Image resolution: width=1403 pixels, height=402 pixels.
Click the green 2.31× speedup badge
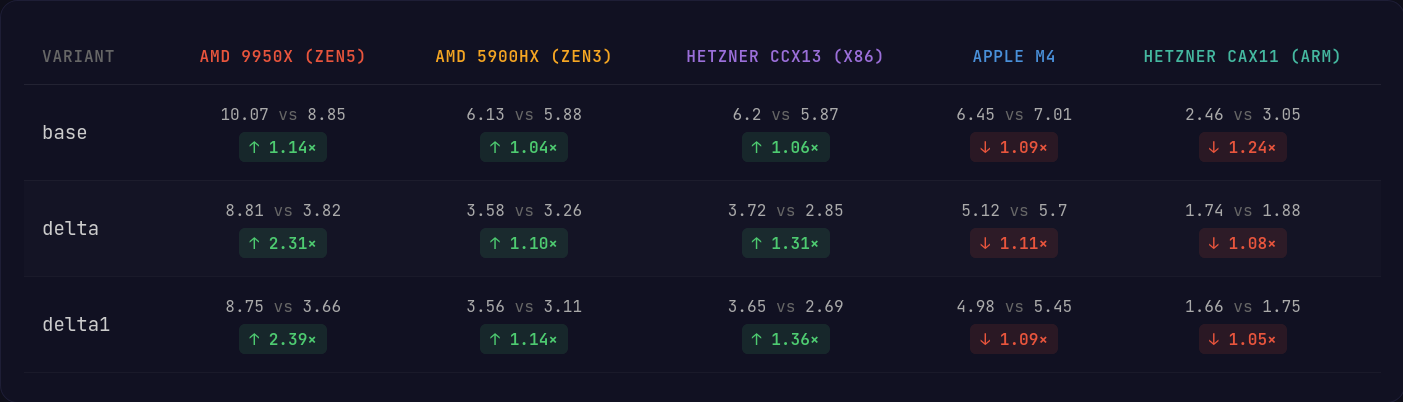coord(282,244)
